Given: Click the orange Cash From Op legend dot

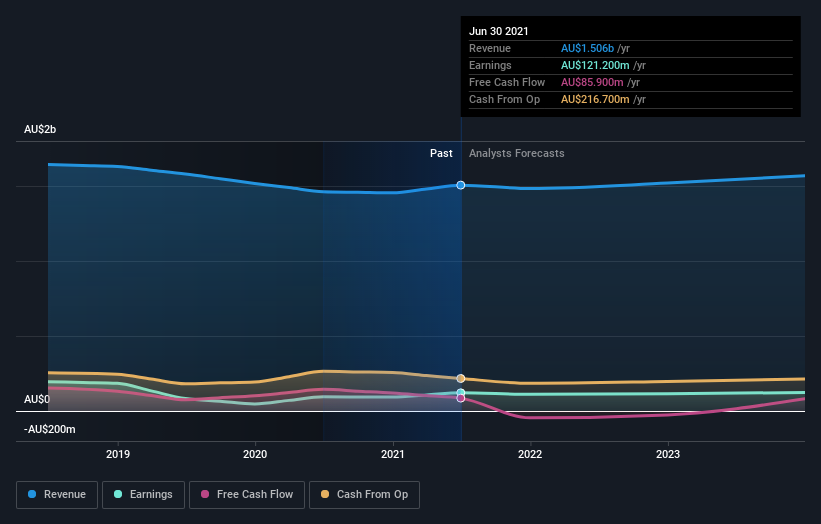Looking at the screenshot, I should click(325, 494).
